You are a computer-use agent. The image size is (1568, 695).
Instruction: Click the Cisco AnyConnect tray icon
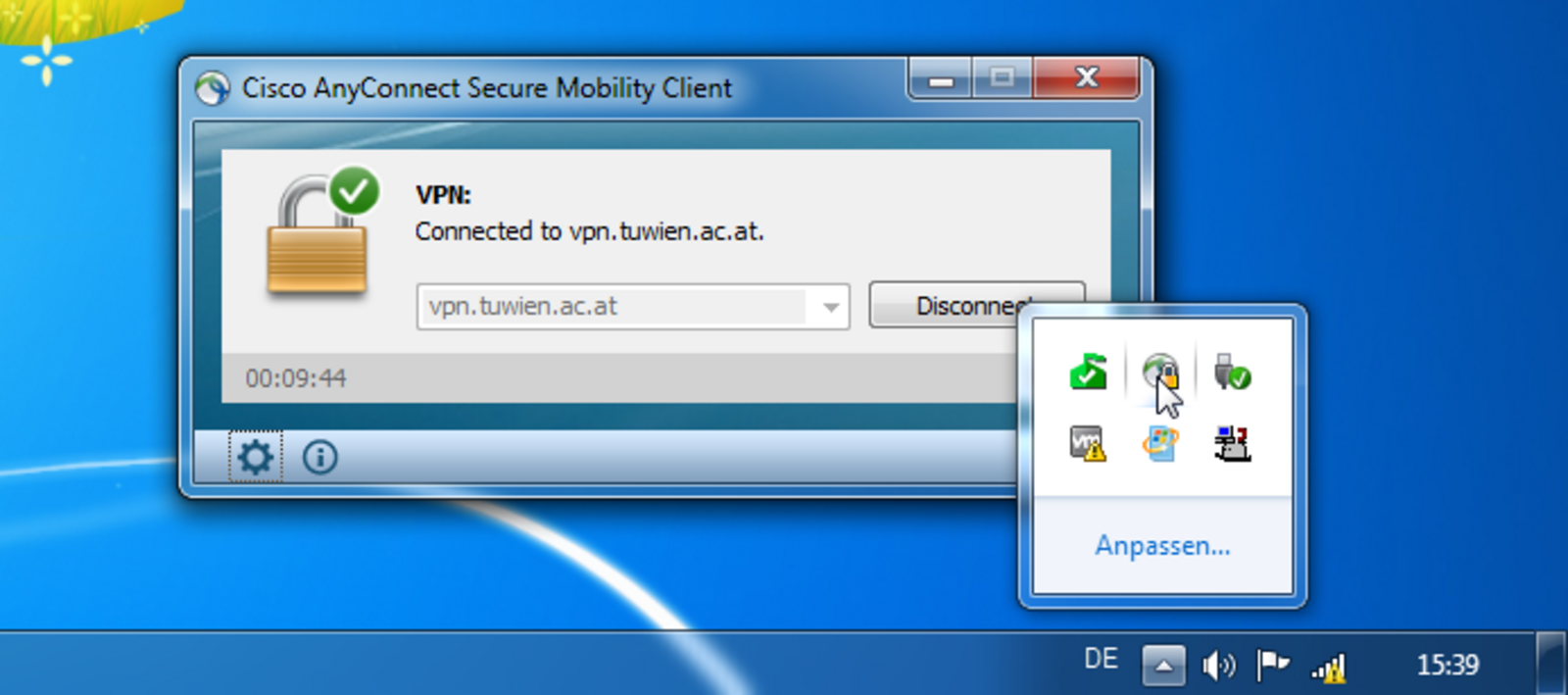point(1160,372)
